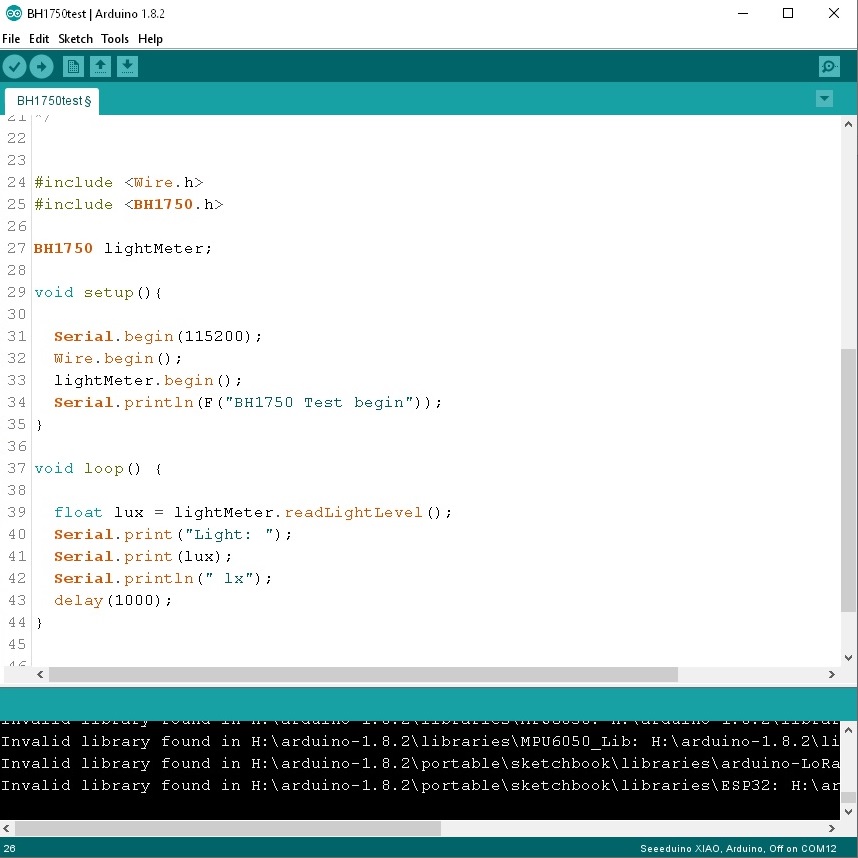Screen dimensions: 858x858
Task: Click 'Serial.begin(115200);' line
Action: (158, 336)
